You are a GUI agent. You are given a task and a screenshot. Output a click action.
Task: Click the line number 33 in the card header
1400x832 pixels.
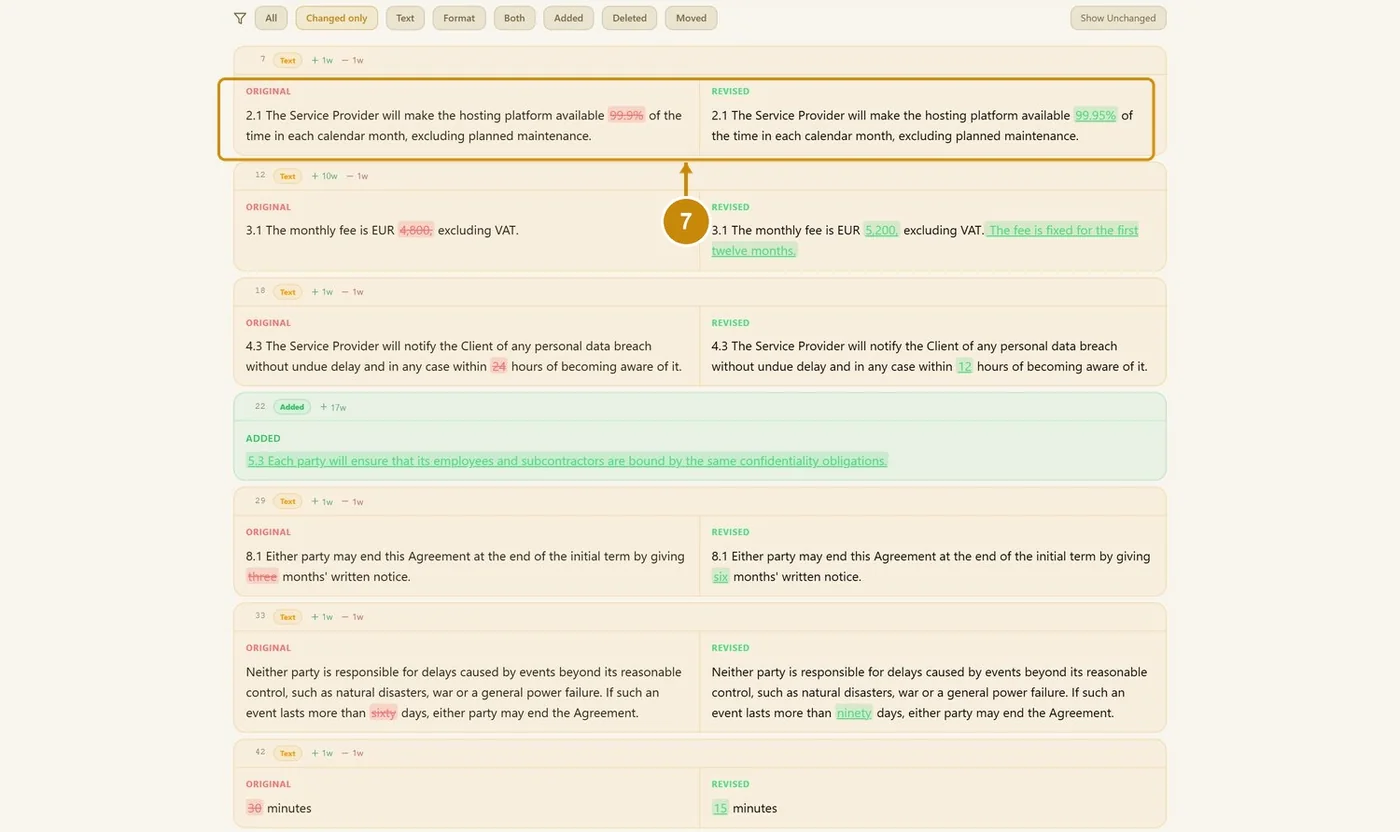(x=260, y=616)
